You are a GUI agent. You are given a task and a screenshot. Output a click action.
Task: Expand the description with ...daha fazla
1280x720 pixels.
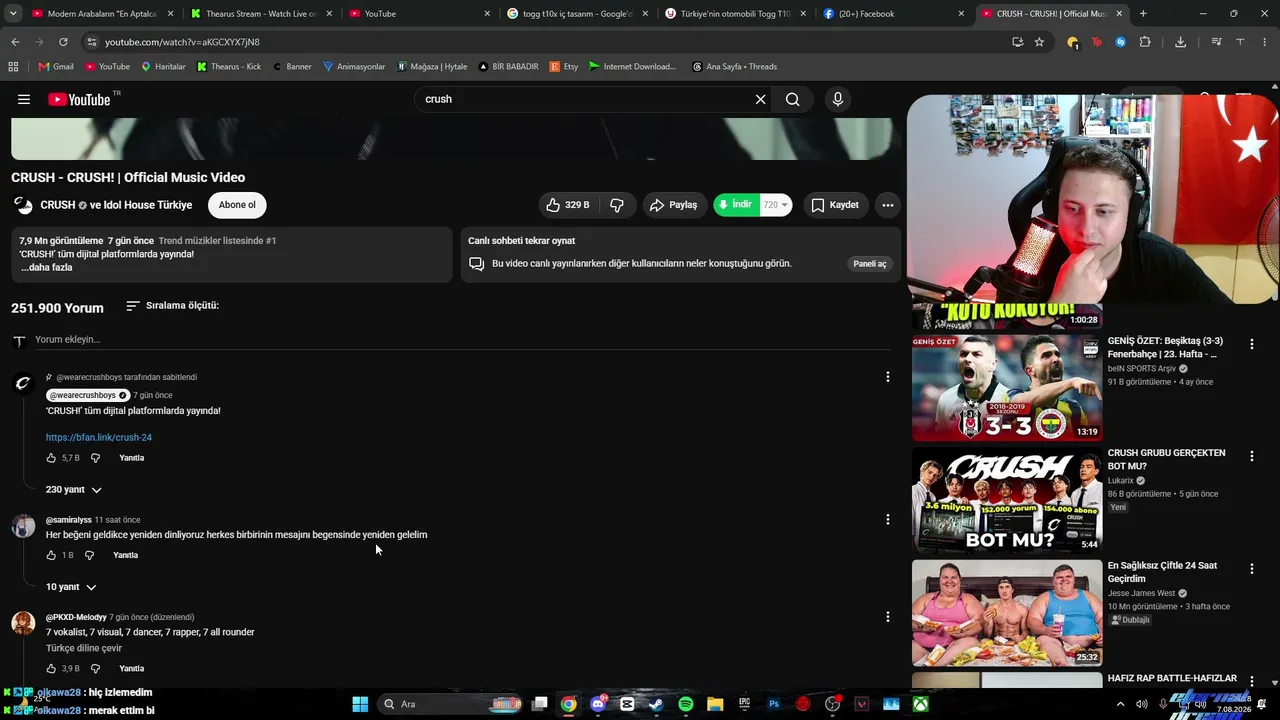46,268
